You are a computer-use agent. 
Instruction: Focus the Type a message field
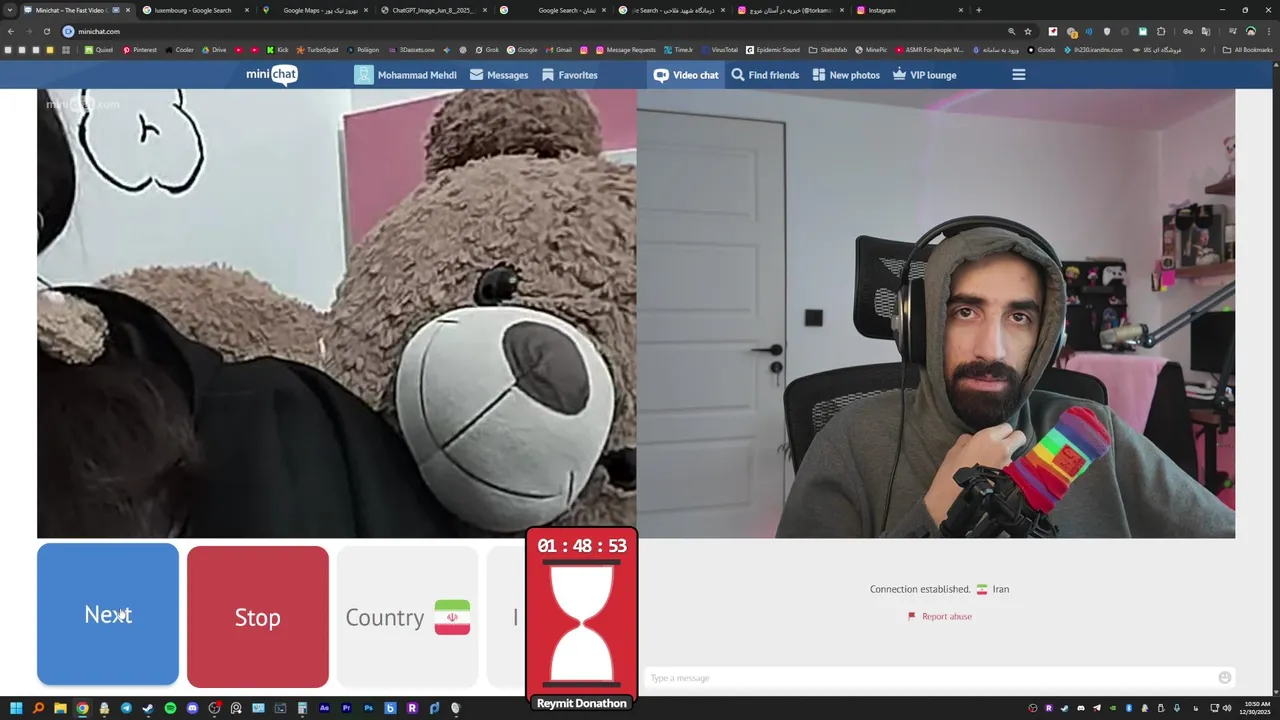930,678
